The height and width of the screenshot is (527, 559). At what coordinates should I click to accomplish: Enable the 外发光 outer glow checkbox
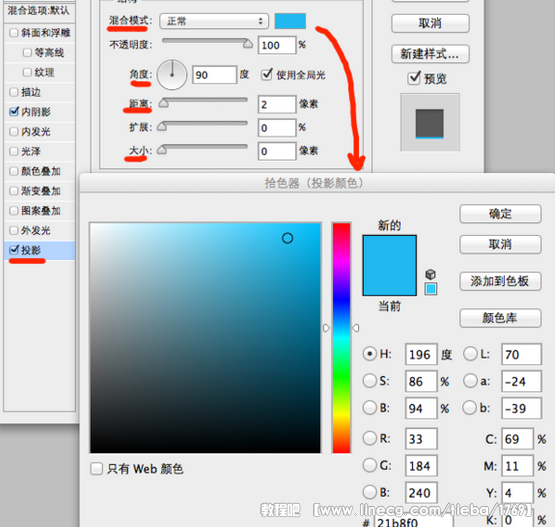(x=14, y=230)
